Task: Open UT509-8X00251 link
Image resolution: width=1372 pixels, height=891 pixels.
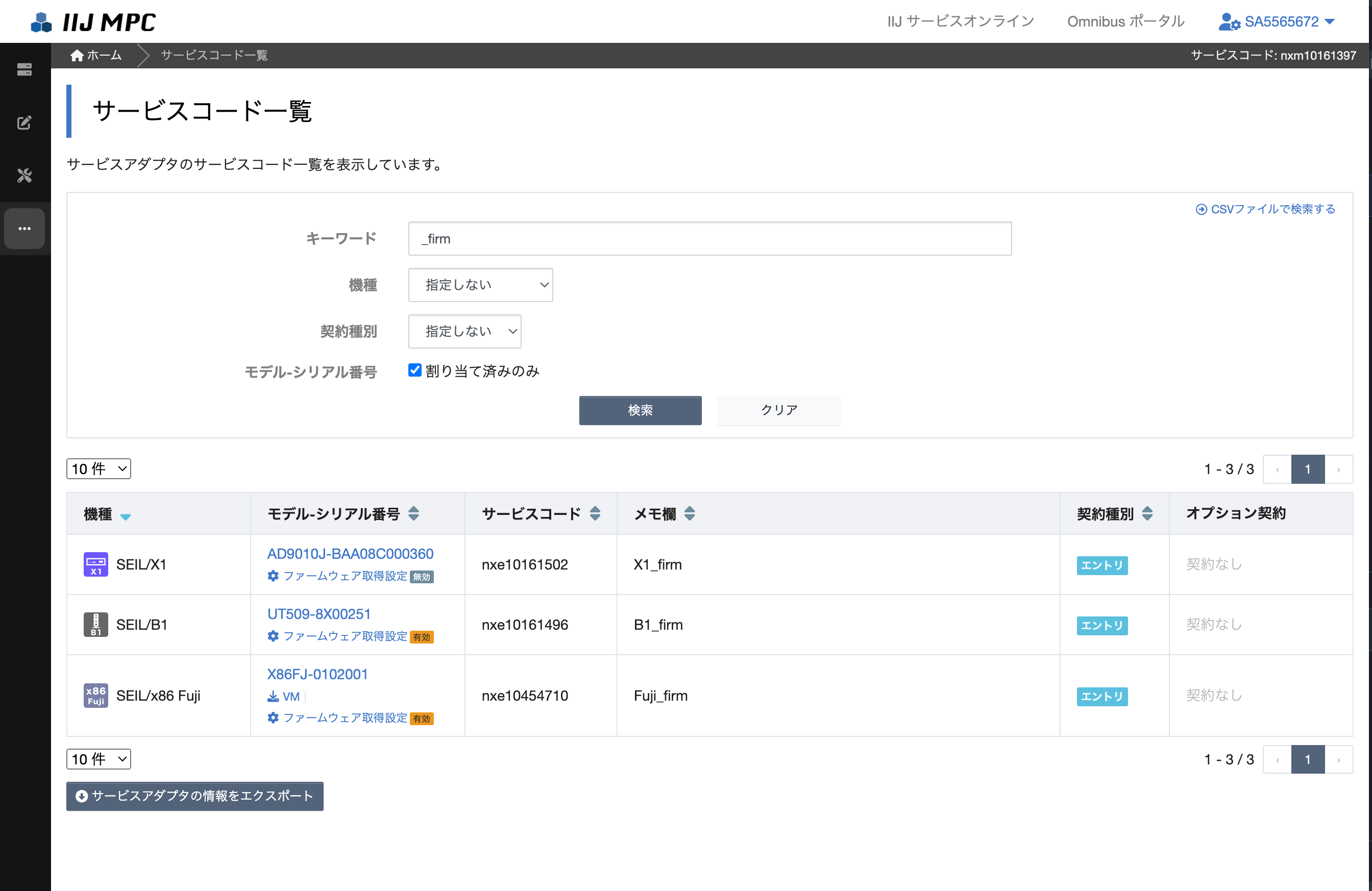Action: (x=319, y=614)
